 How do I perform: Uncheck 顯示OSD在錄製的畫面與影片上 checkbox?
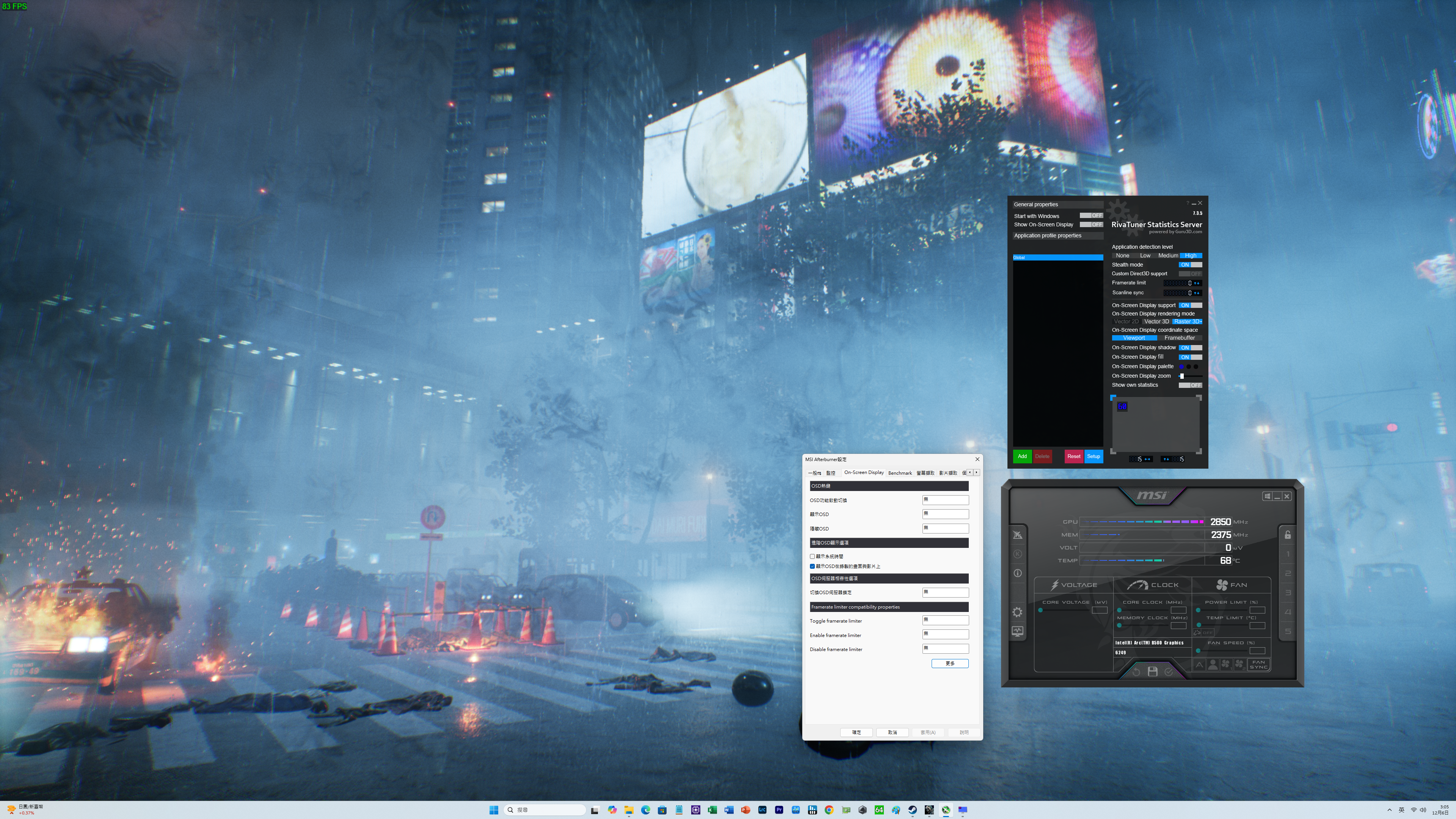(x=812, y=566)
